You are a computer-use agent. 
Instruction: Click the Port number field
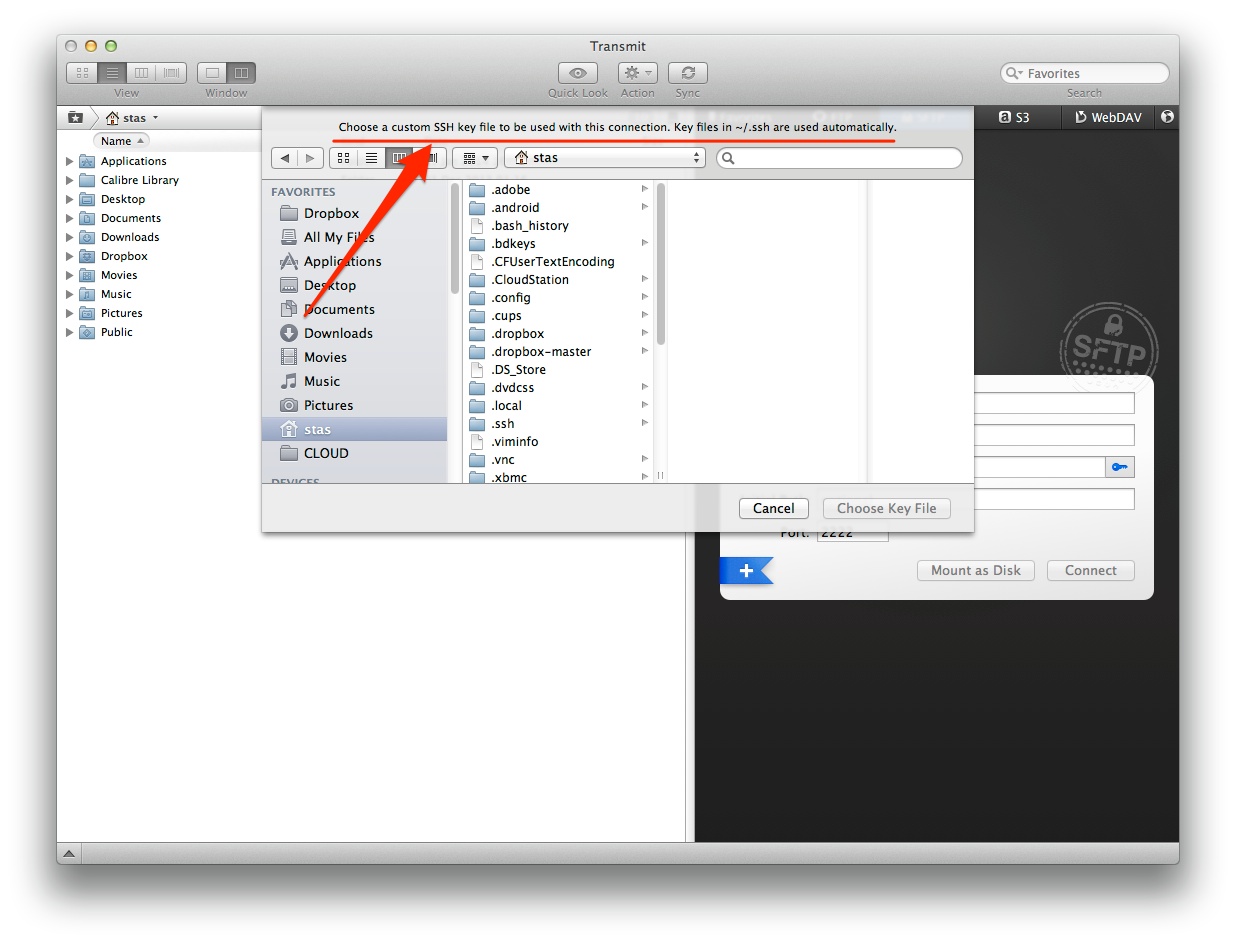[x=852, y=535]
